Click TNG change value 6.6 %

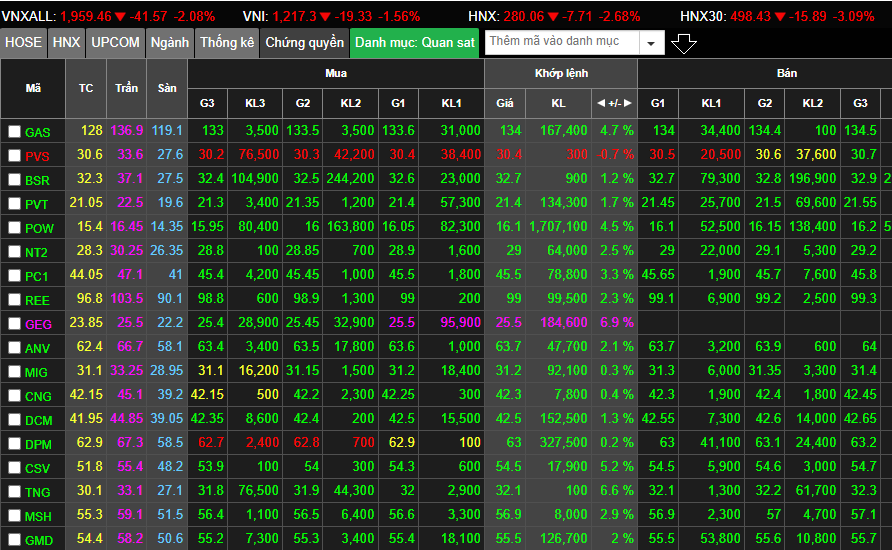617,490
